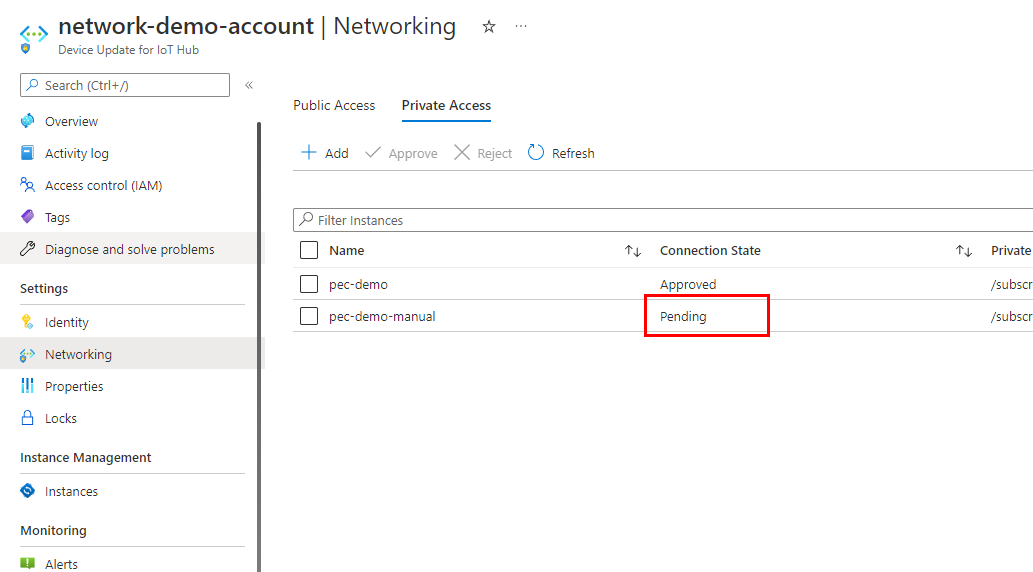Open the more options ellipsis menu
Viewport: 1033px width, 572px height.
click(521, 27)
